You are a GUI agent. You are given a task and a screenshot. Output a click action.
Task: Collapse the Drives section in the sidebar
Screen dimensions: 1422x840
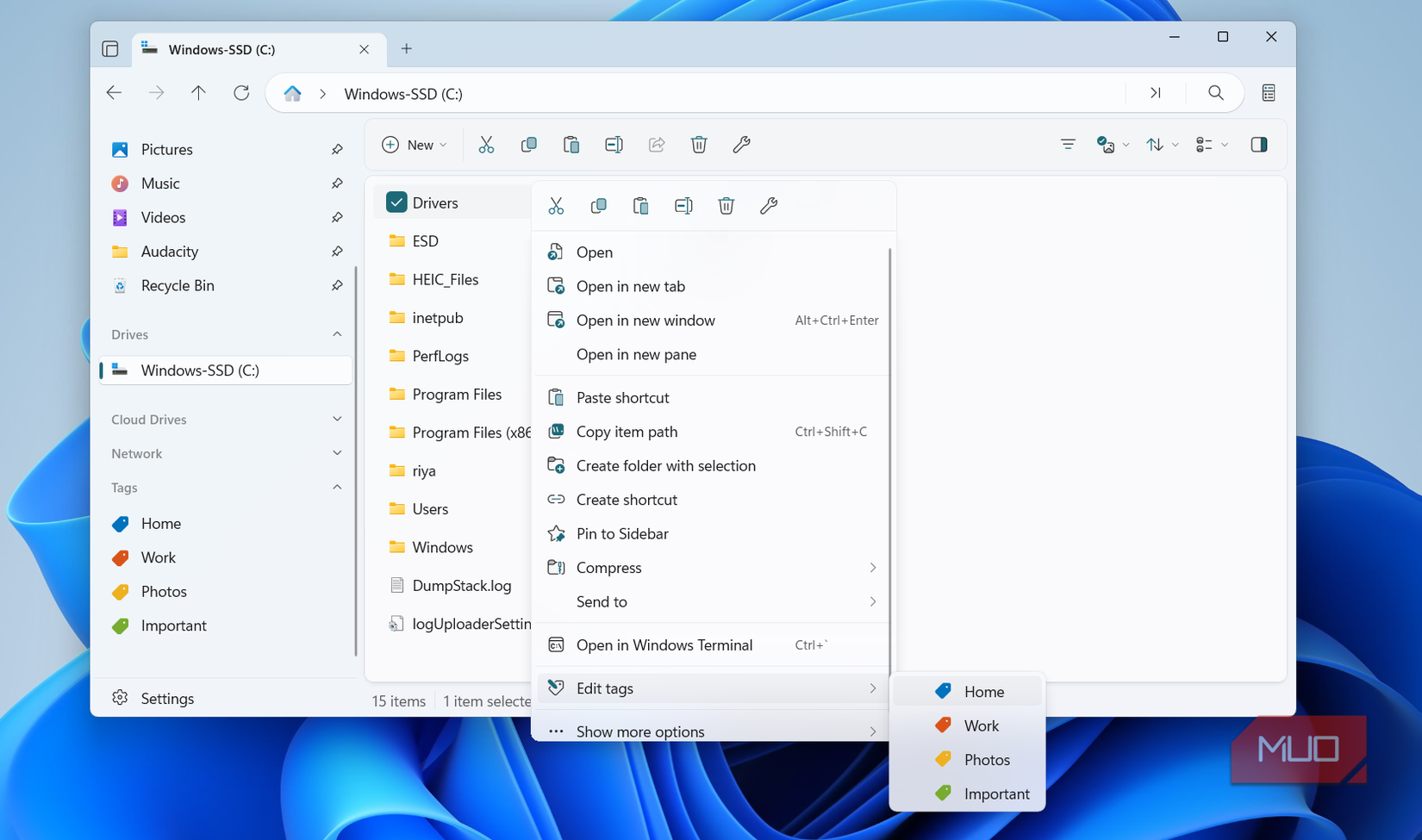pos(337,334)
